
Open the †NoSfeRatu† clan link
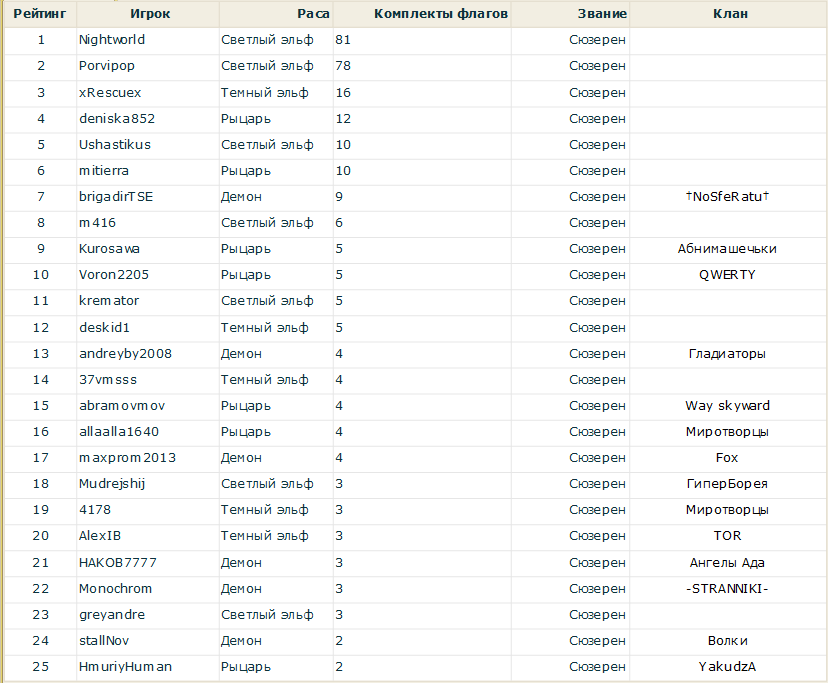[728, 197]
